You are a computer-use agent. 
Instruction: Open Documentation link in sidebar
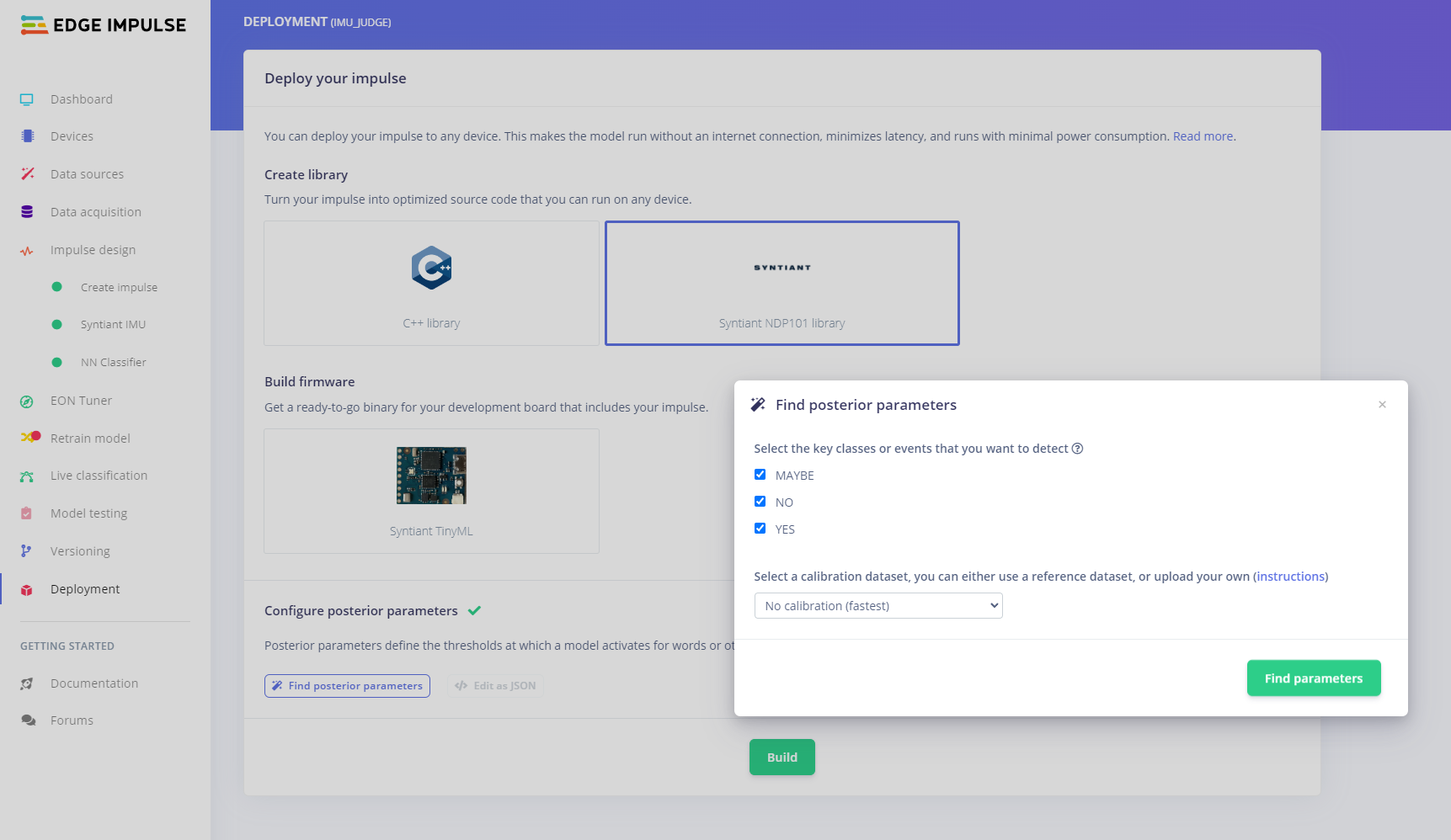(x=94, y=683)
